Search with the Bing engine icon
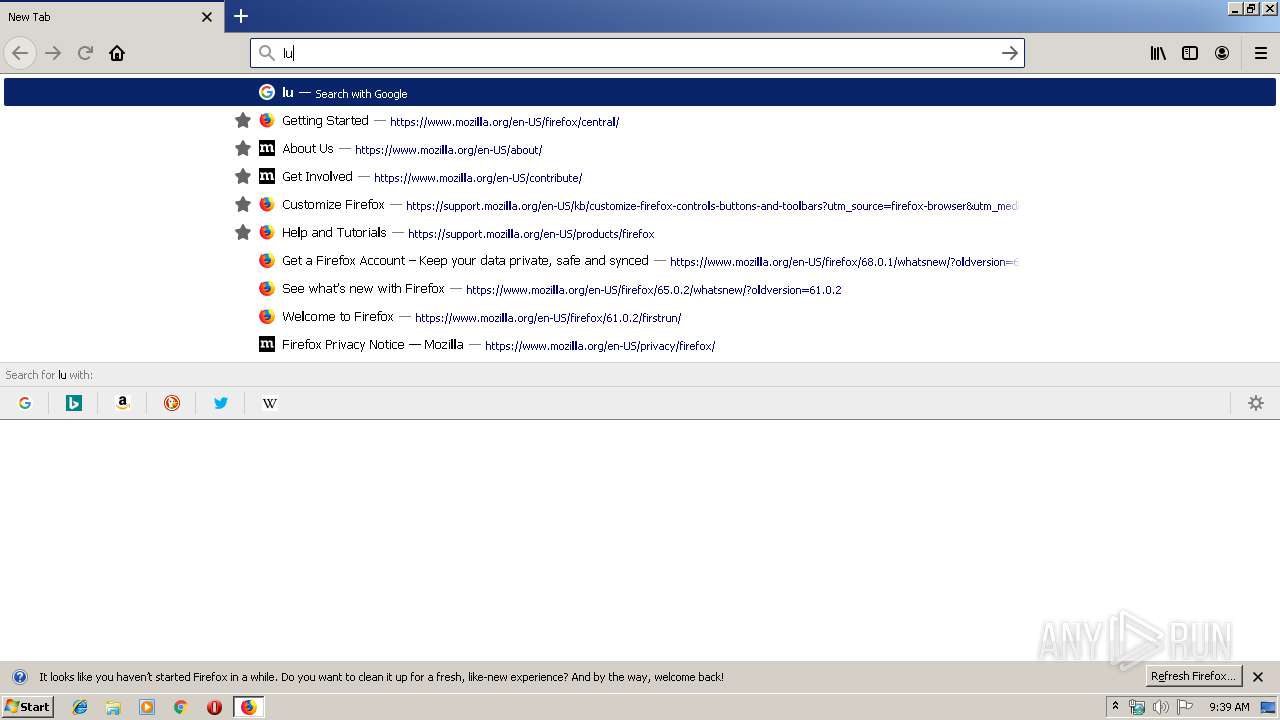 74,403
